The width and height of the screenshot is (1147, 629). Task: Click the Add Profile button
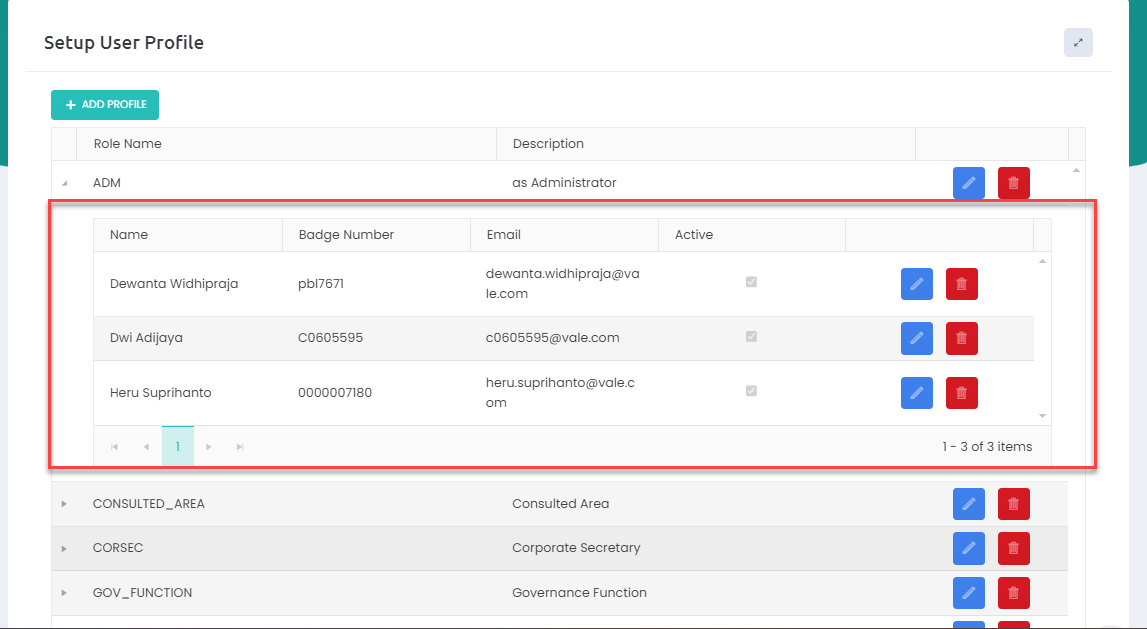tap(105, 105)
